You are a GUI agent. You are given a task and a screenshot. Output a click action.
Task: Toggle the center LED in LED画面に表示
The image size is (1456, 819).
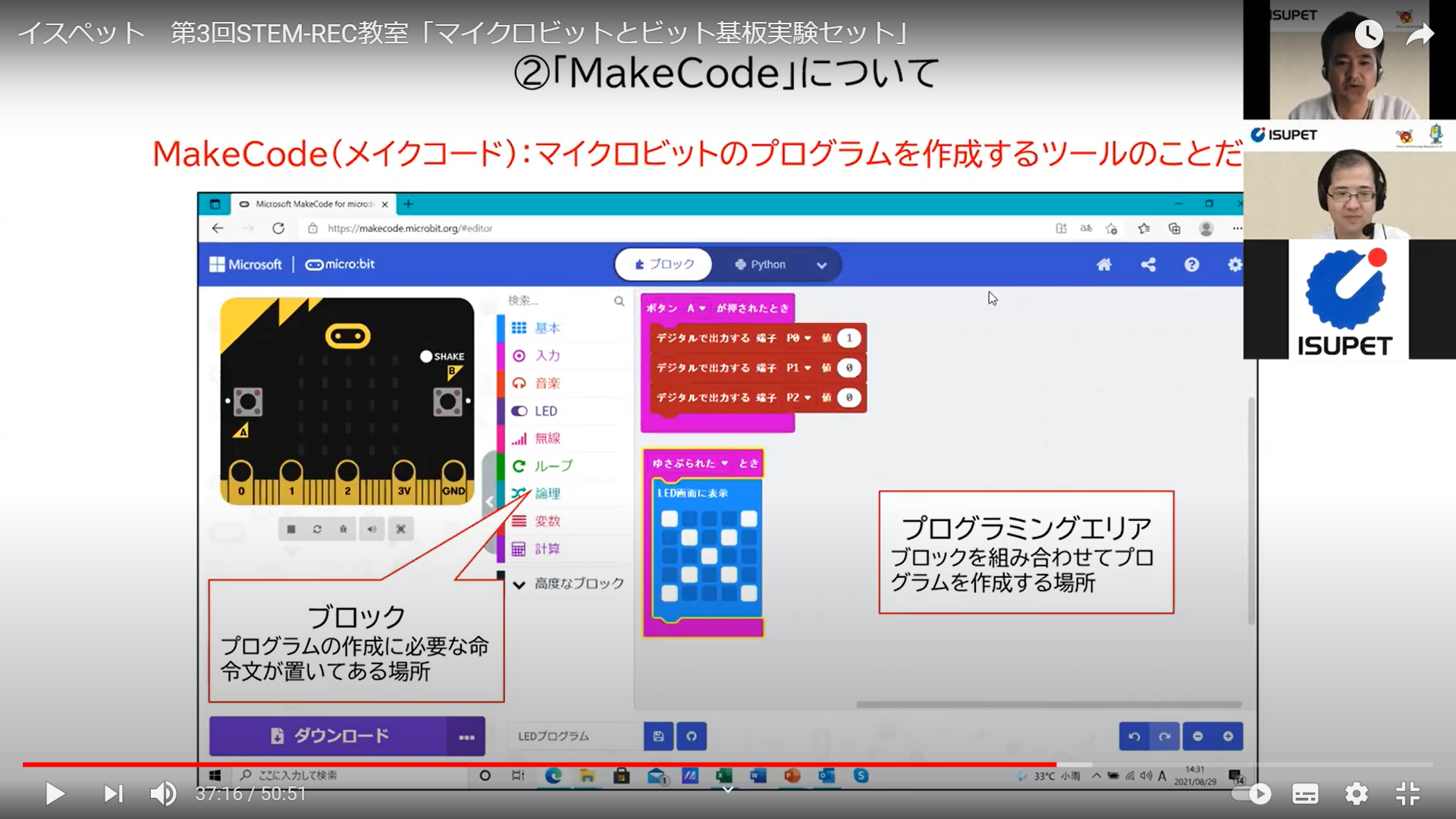coord(709,557)
